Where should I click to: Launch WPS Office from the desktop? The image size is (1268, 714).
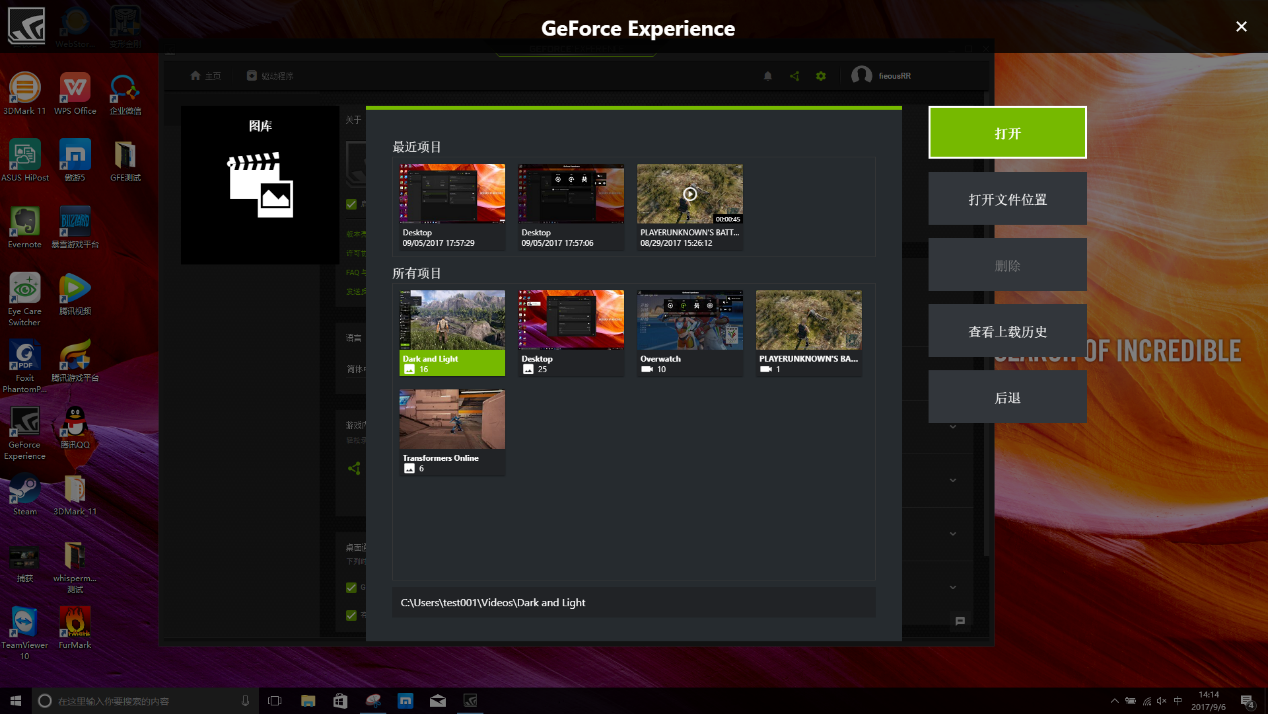(x=75, y=93)
